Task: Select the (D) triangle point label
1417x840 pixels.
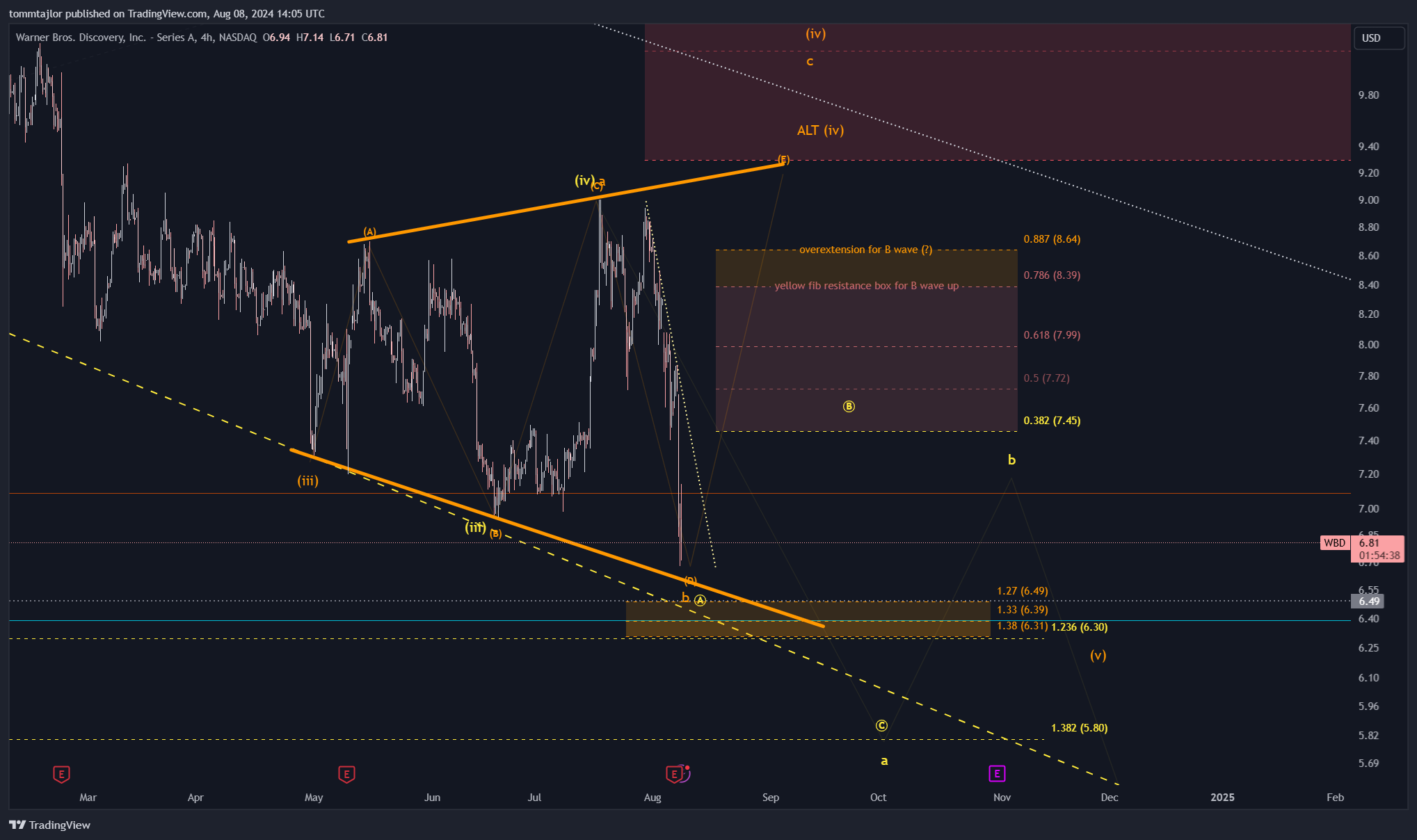Action: coord(690,581)
